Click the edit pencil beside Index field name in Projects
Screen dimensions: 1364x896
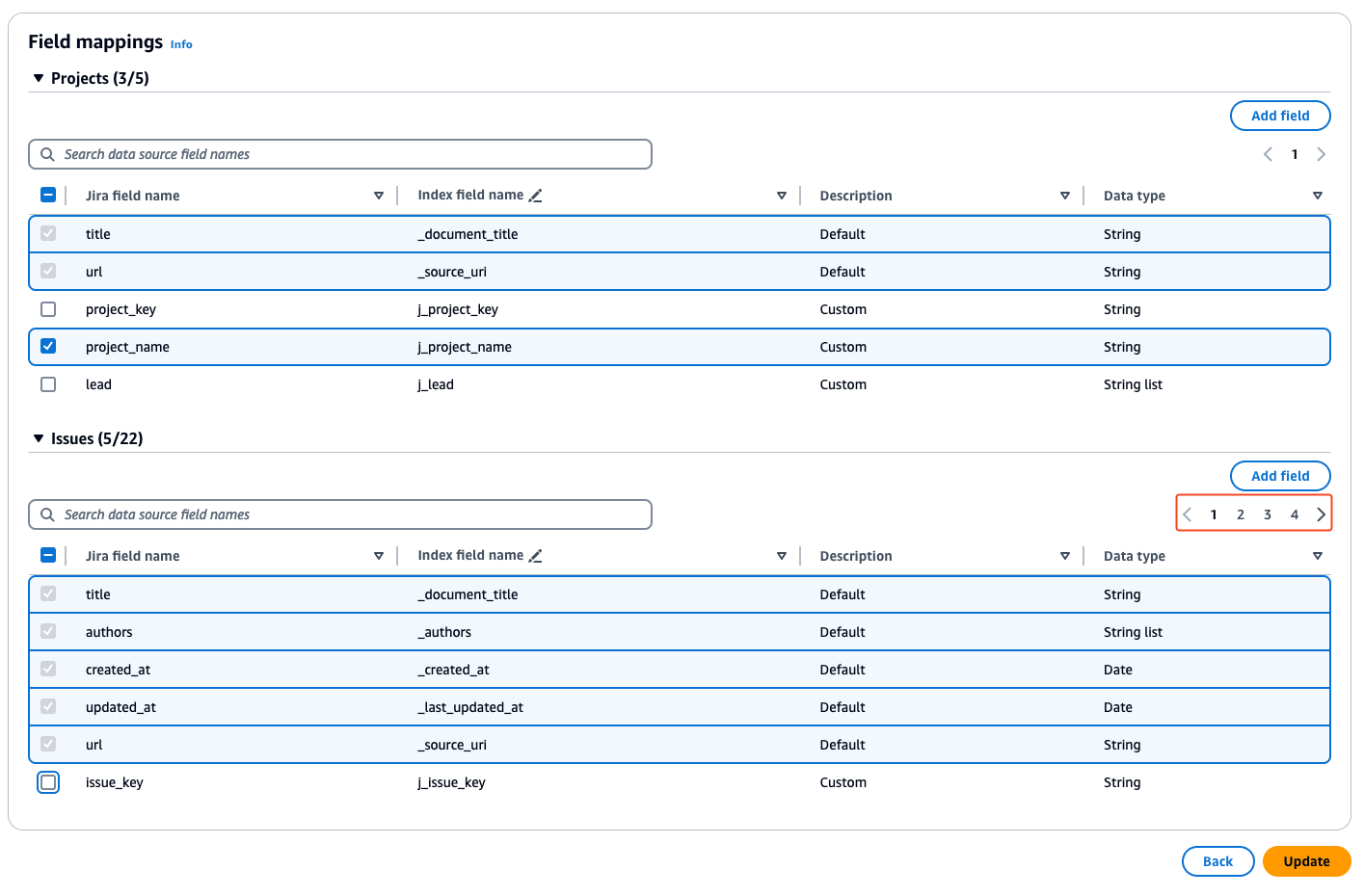[x=537, y=195]
